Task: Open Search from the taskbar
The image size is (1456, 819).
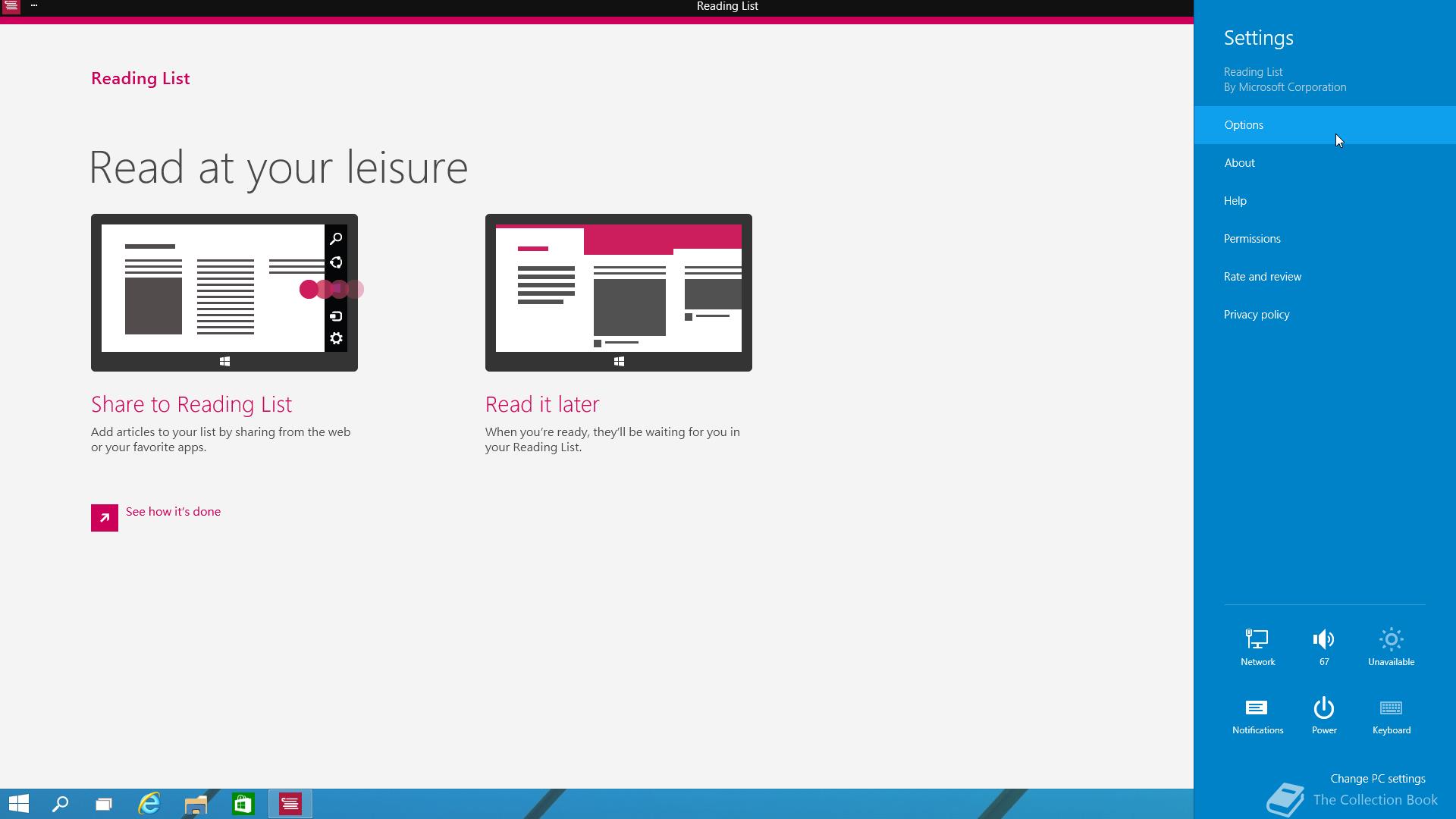Action: click(x=61, y=804)
